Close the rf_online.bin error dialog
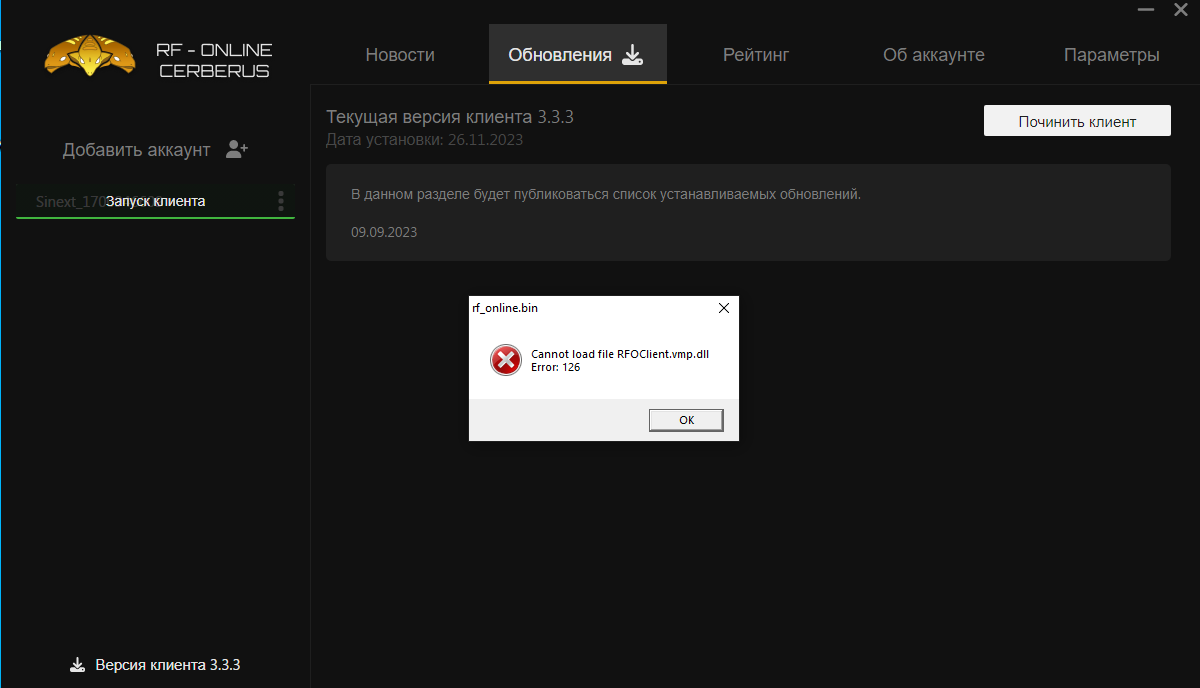 point(724,309)
